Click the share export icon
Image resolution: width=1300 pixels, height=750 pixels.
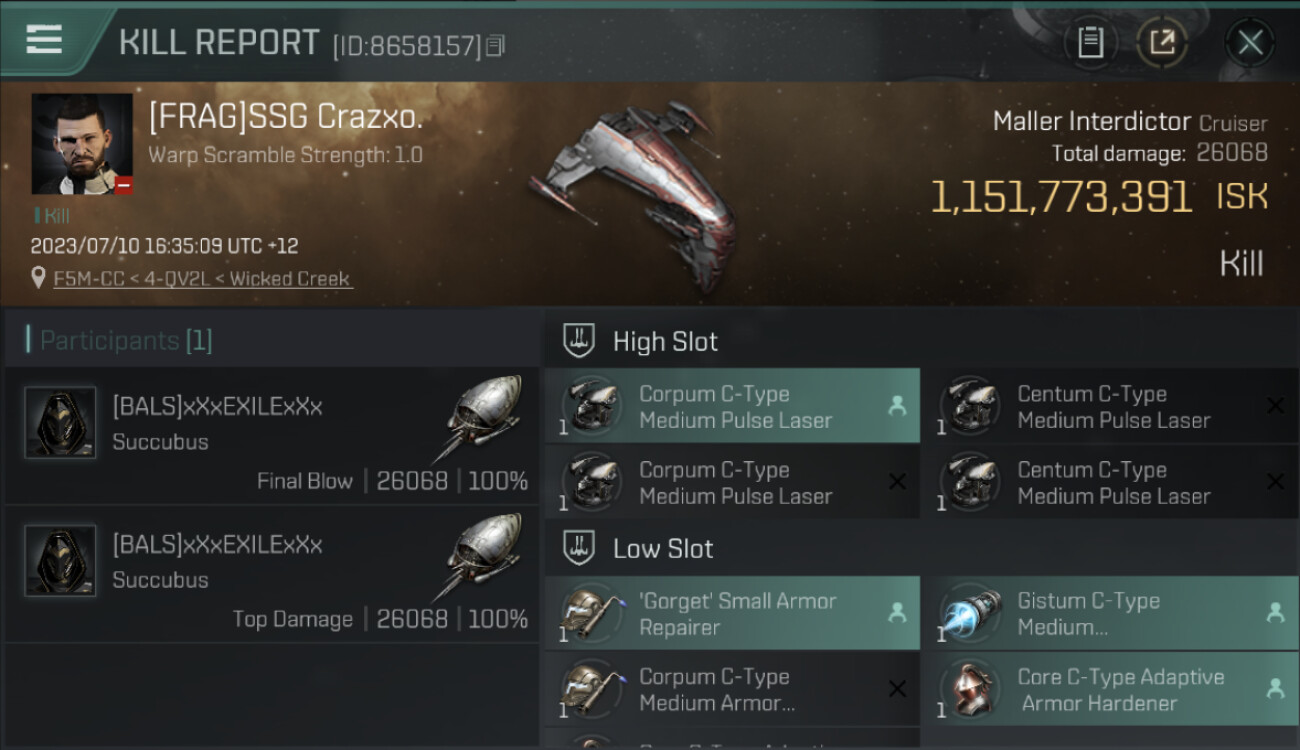1162,43
